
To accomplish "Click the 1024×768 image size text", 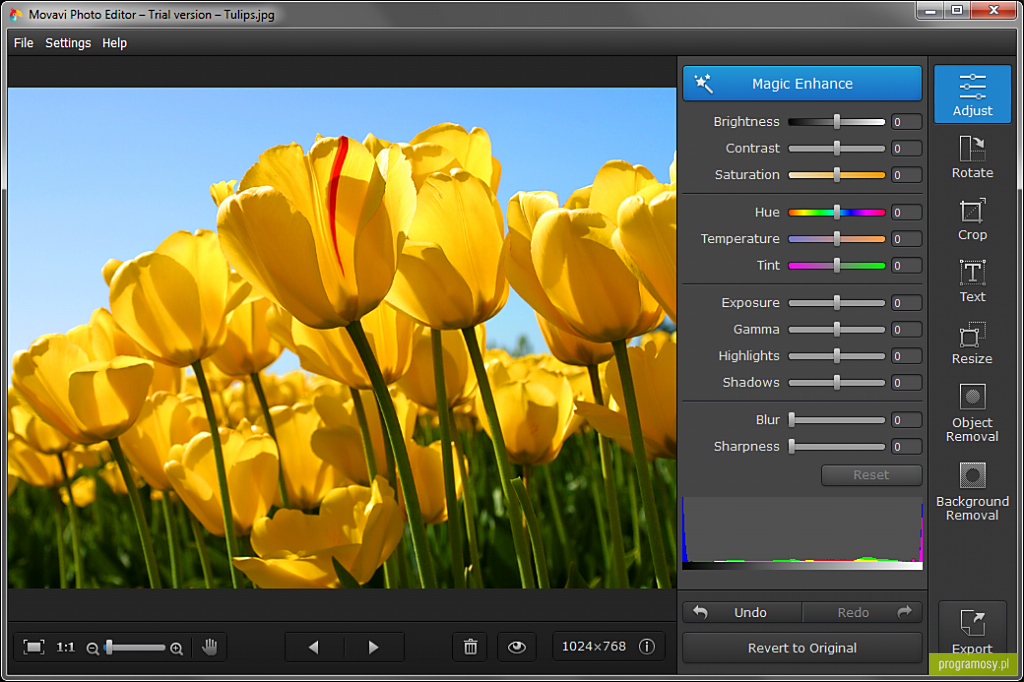I will tap(594, 646).
